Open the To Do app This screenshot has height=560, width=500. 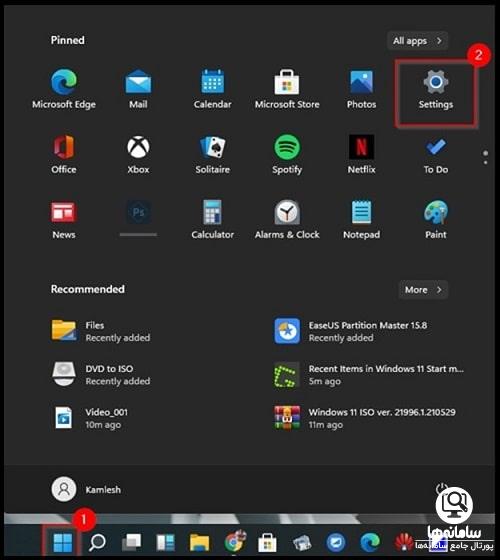coord(436,154)
